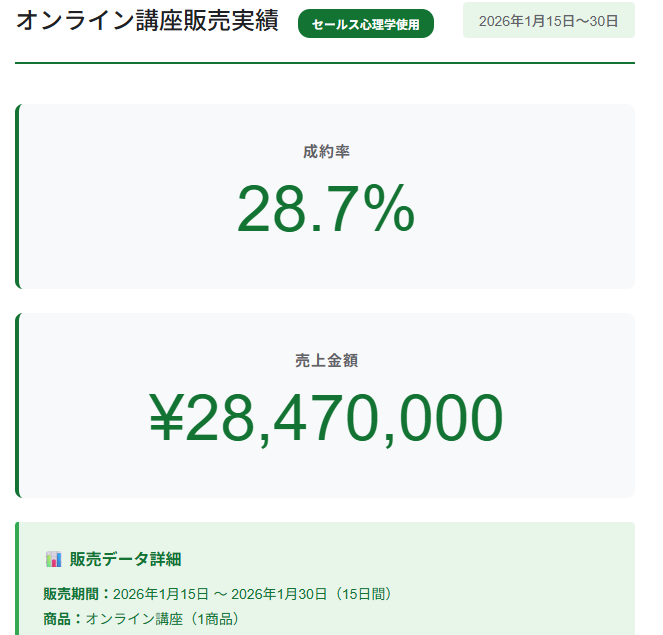Click the green left border of 成約率 card
Image resolution: width=663 pixels, height=635 pixels.
17,197
